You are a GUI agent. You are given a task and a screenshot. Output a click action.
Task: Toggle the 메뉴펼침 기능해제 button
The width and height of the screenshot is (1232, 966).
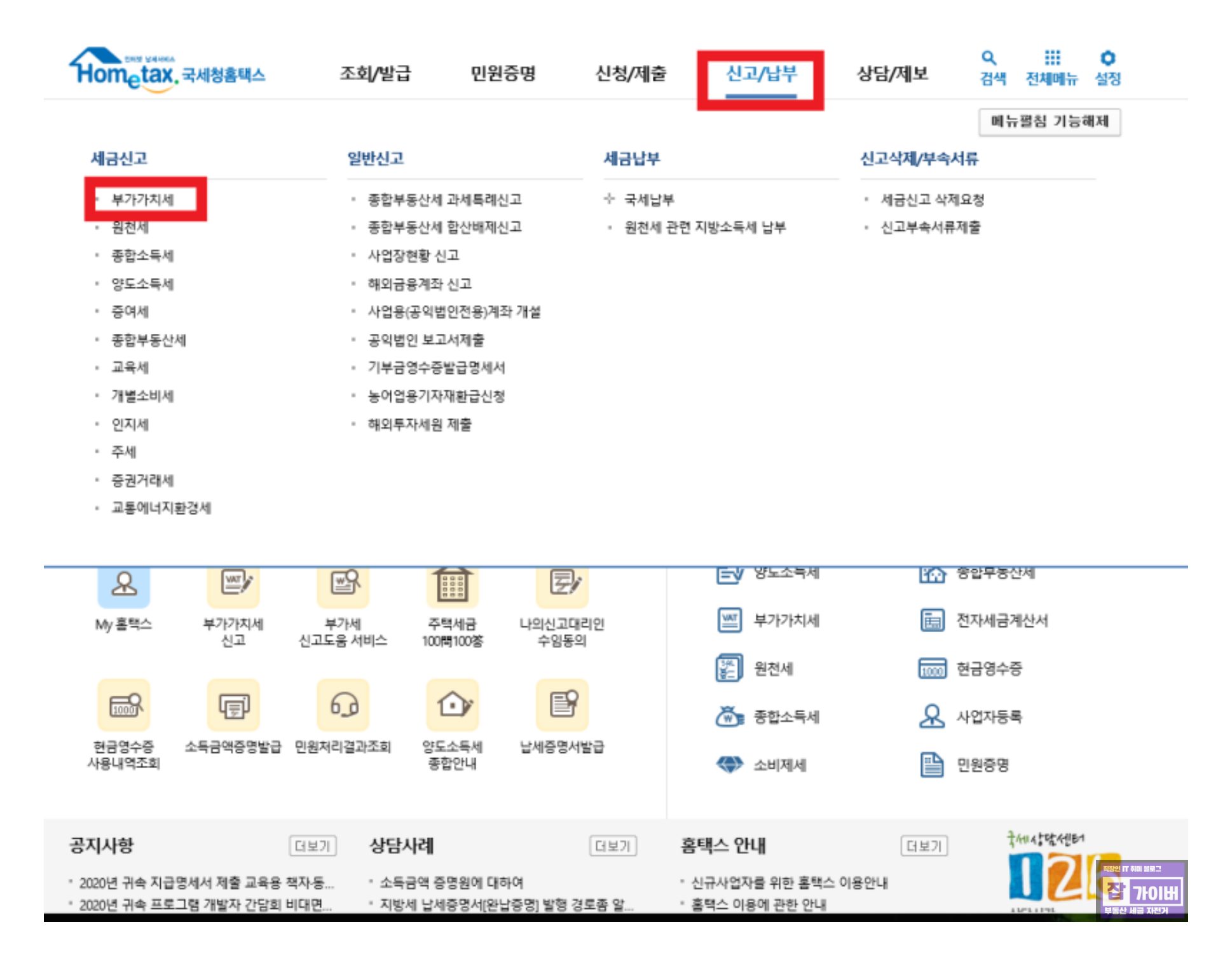click(1049, 121)
